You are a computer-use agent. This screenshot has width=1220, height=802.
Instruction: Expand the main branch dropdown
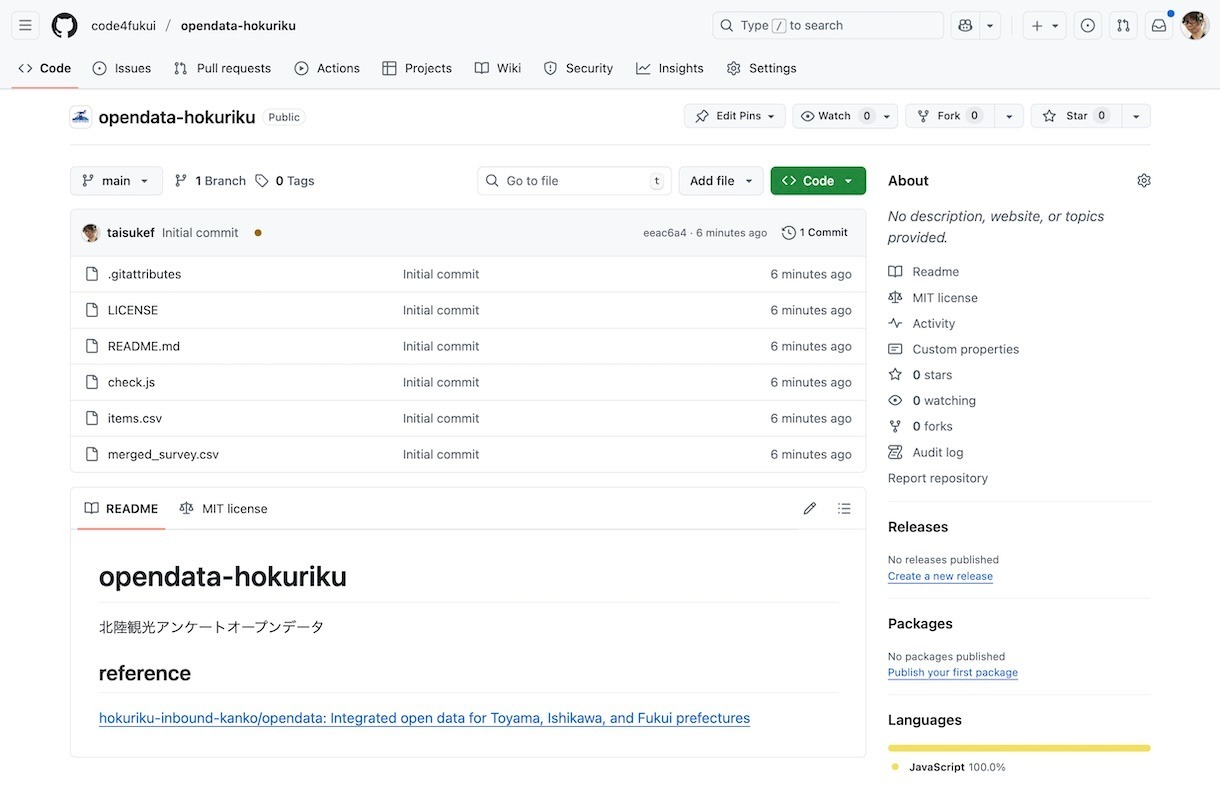116,181
